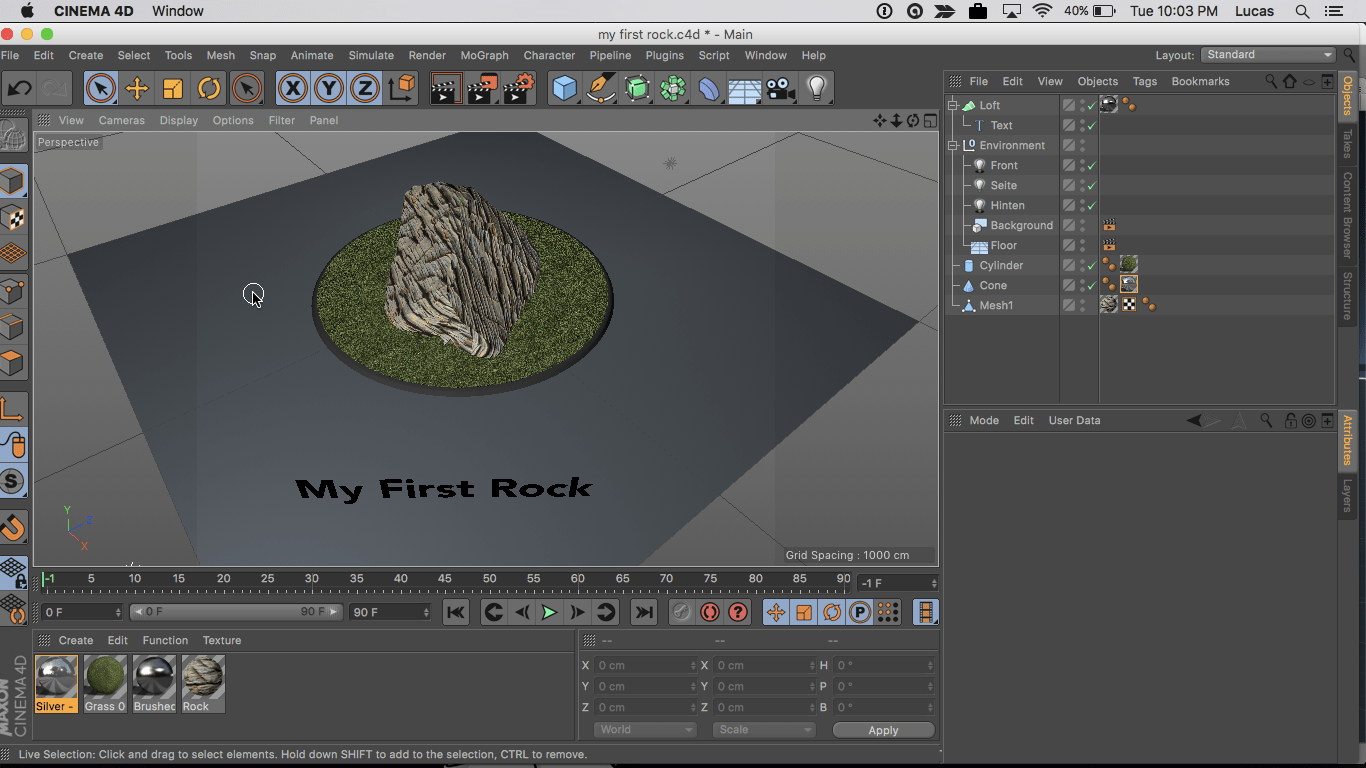Open the World coordinate system dropdown

645,730
